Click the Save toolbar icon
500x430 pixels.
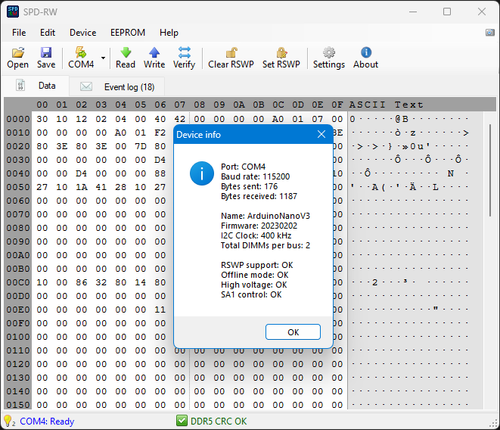(46, 52)
